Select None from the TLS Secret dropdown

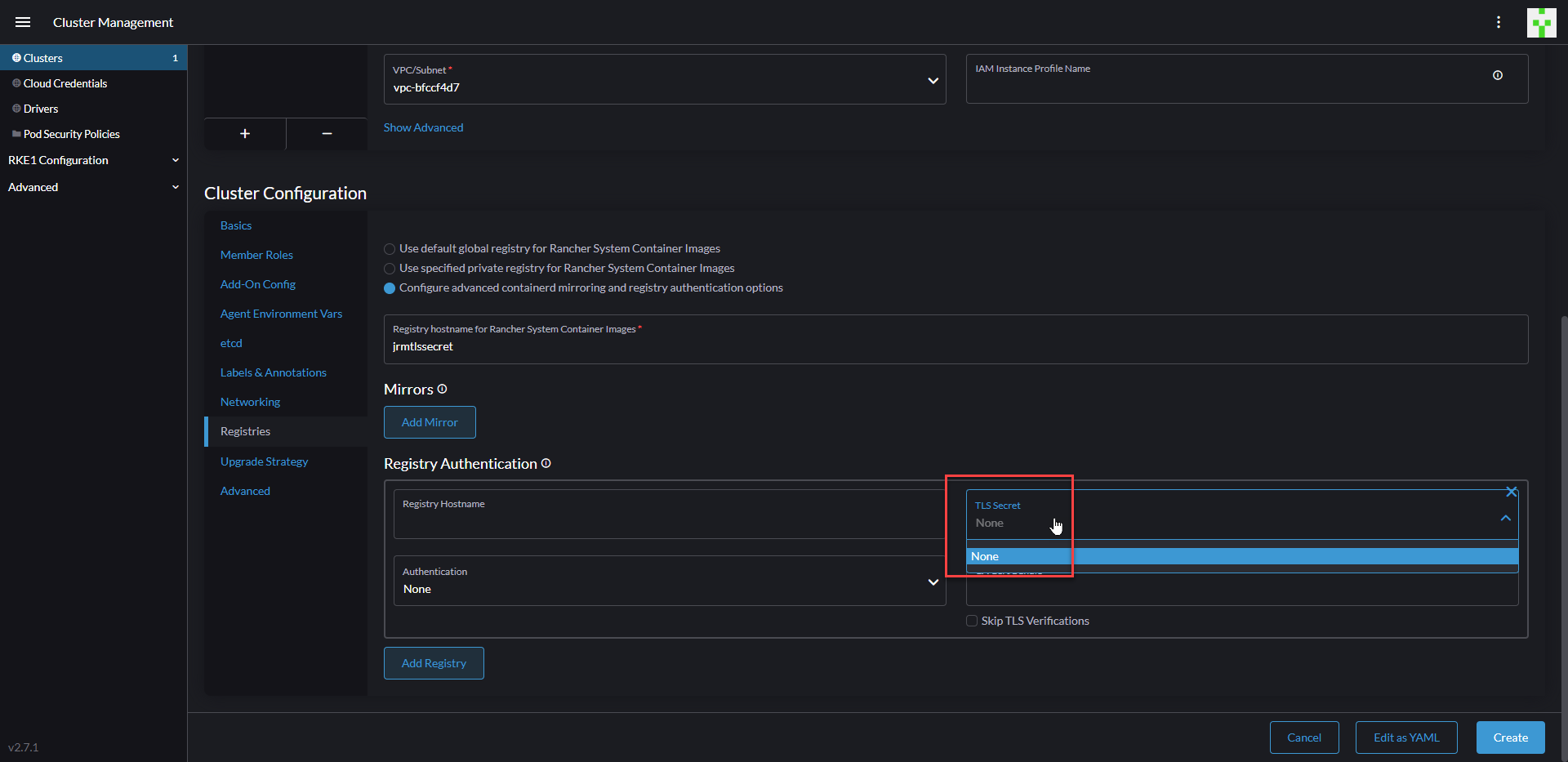pyautogui.click(x=985, y=556)
